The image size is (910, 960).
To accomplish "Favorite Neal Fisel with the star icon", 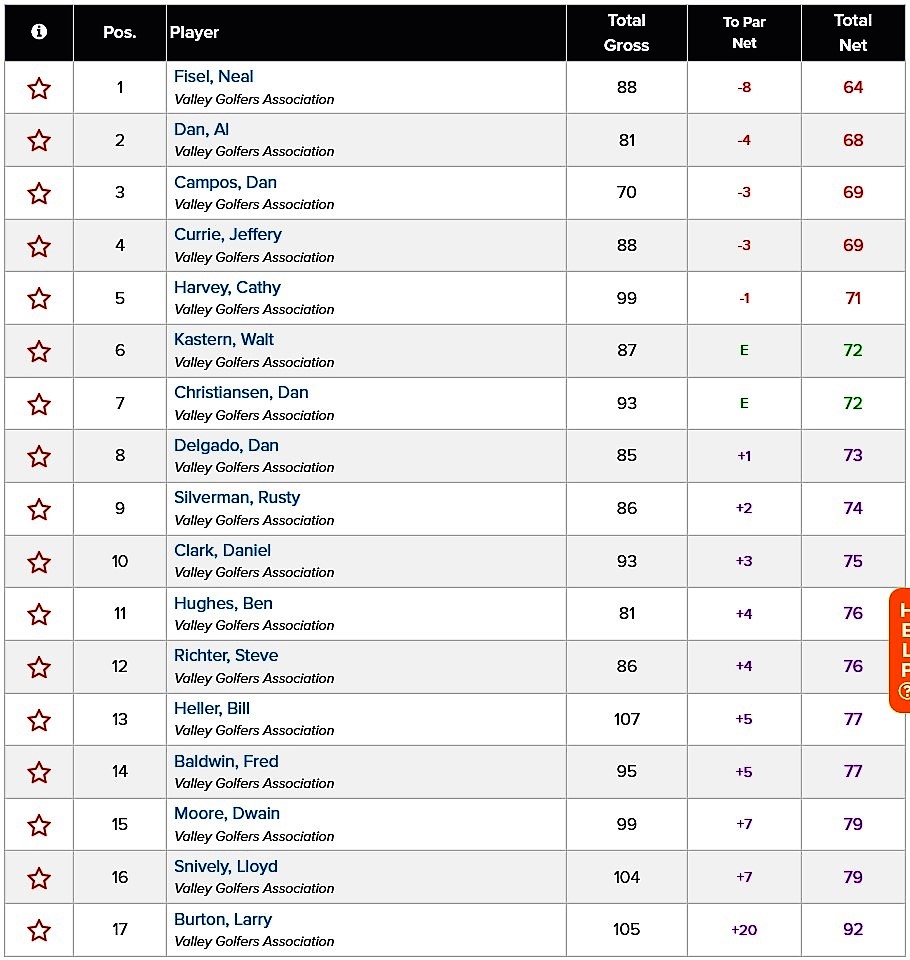I will point(39,88).
